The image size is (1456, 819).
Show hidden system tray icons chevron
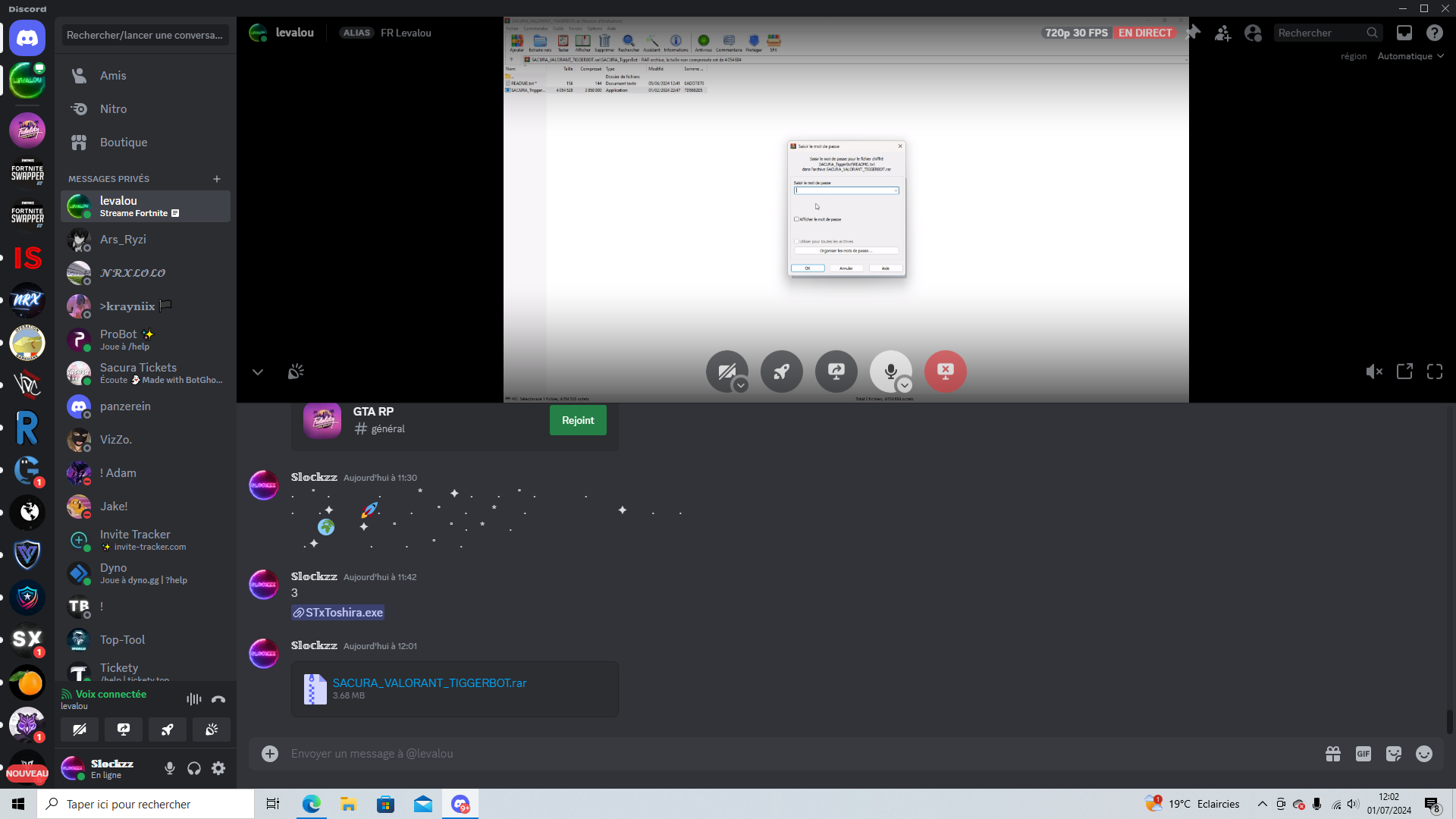[1263, 804]
